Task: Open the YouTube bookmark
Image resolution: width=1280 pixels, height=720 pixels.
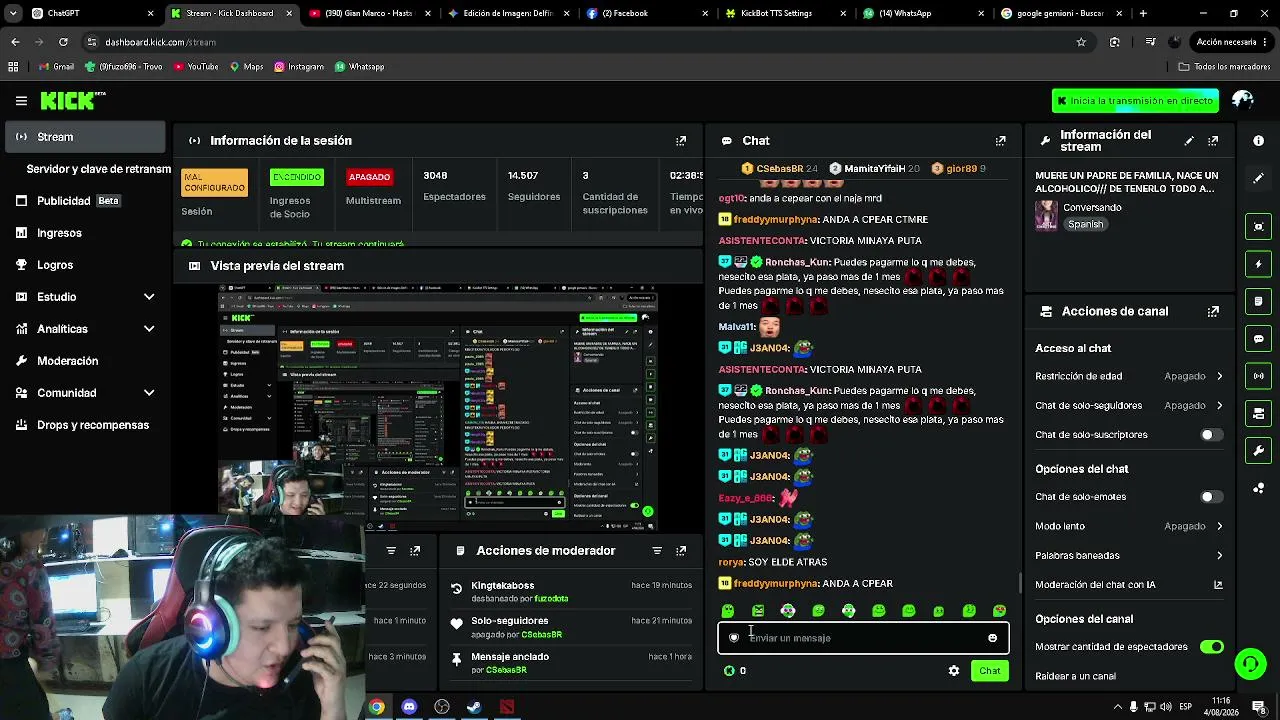Action: (196, 67)
